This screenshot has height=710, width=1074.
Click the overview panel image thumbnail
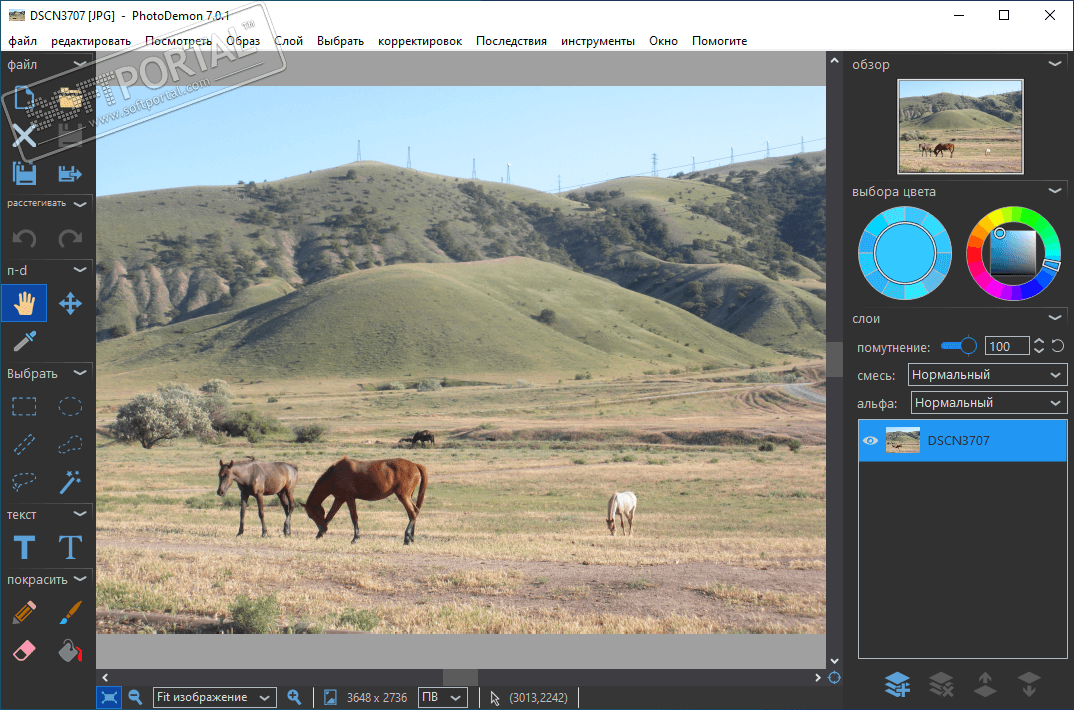(x=960, y=127)
